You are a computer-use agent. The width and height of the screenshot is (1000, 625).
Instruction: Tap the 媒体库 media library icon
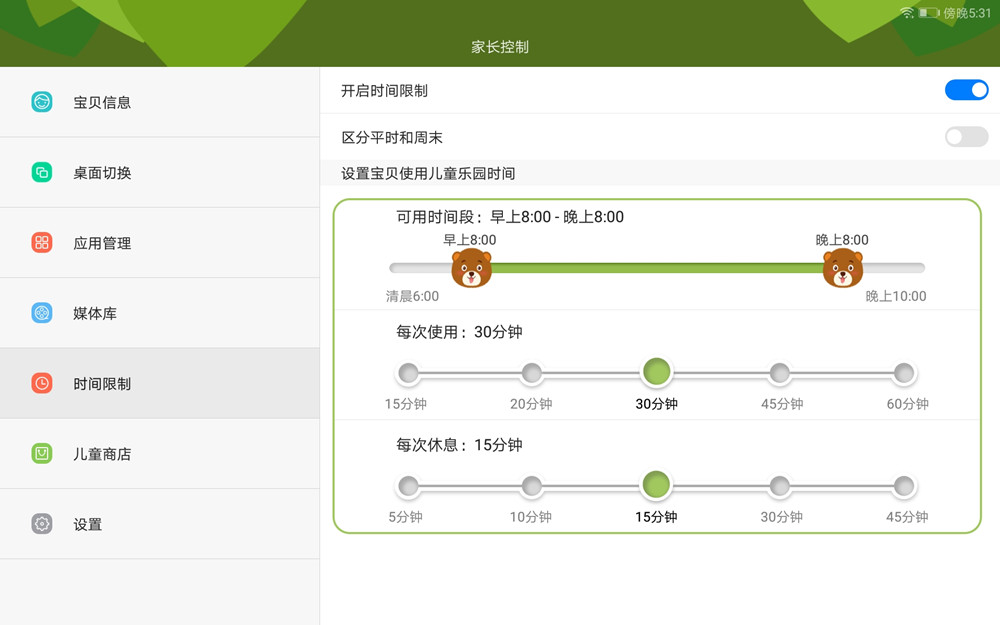pos(42,313)
